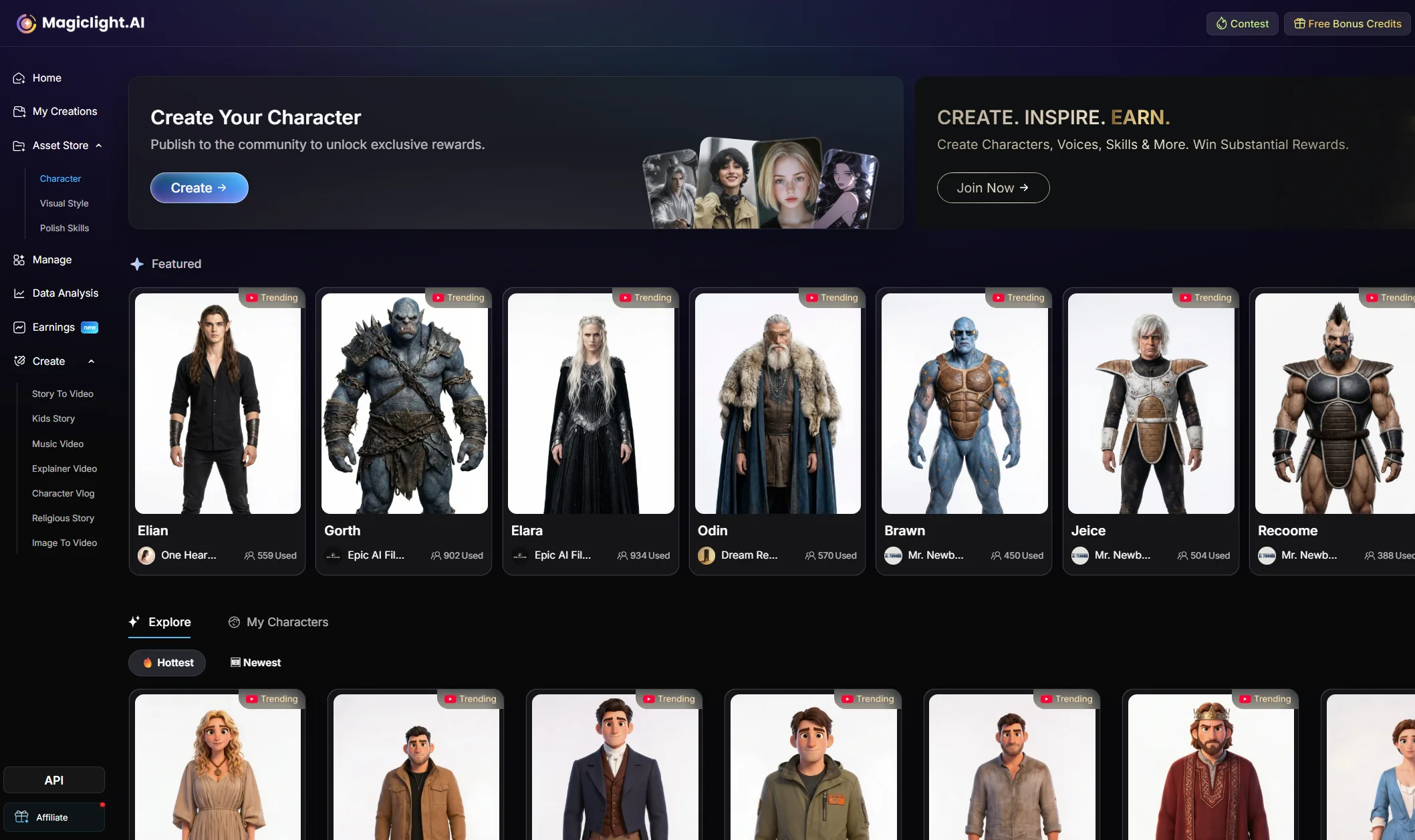This screenshot has width=1415, height=840.
Task: Open Kids Story creator
Action: point(53,419)
